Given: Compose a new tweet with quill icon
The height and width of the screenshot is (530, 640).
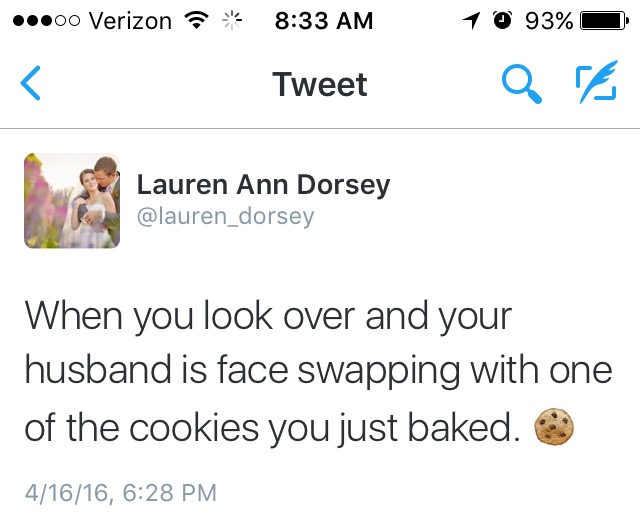Looking at the screenshot, I should (x=597, y=81).
